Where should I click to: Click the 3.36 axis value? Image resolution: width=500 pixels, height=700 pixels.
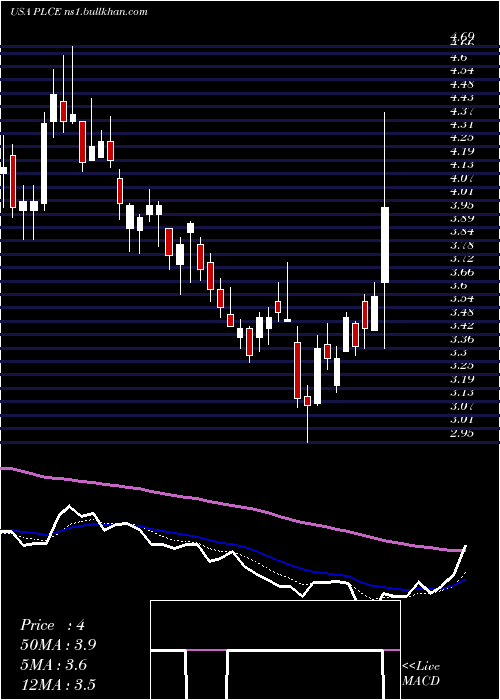pyautogui.click(x=462, y=339)
